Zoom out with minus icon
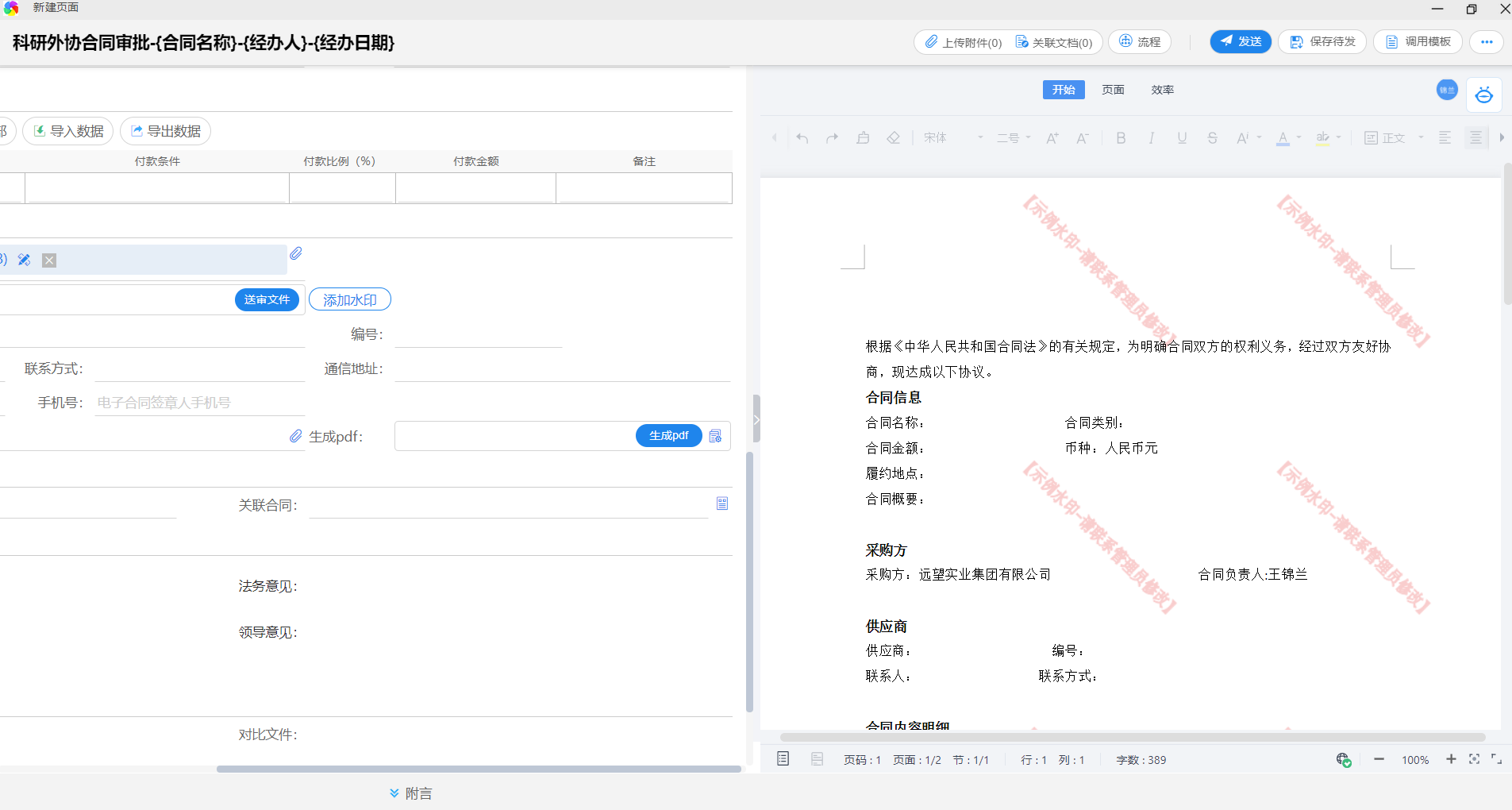 [x=1379, y=759]
